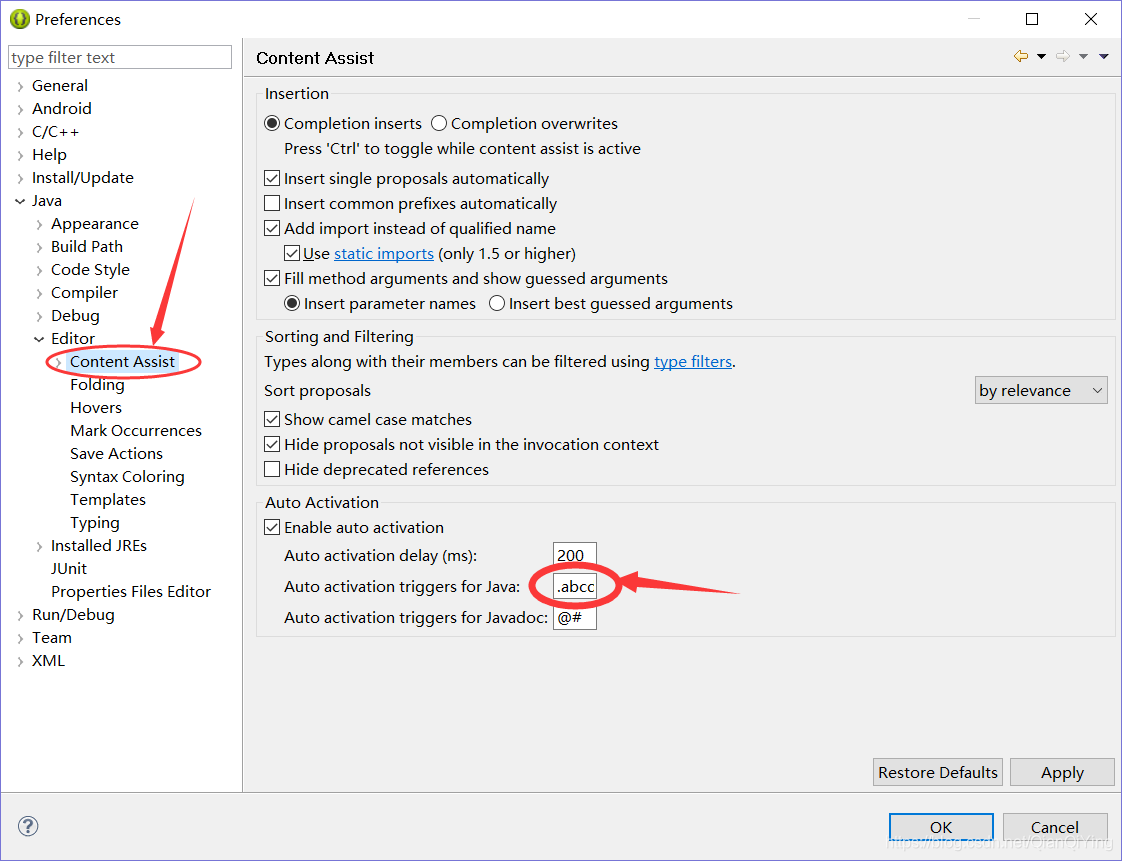Click the Eclipse logo in the title bar

[21, 18]
